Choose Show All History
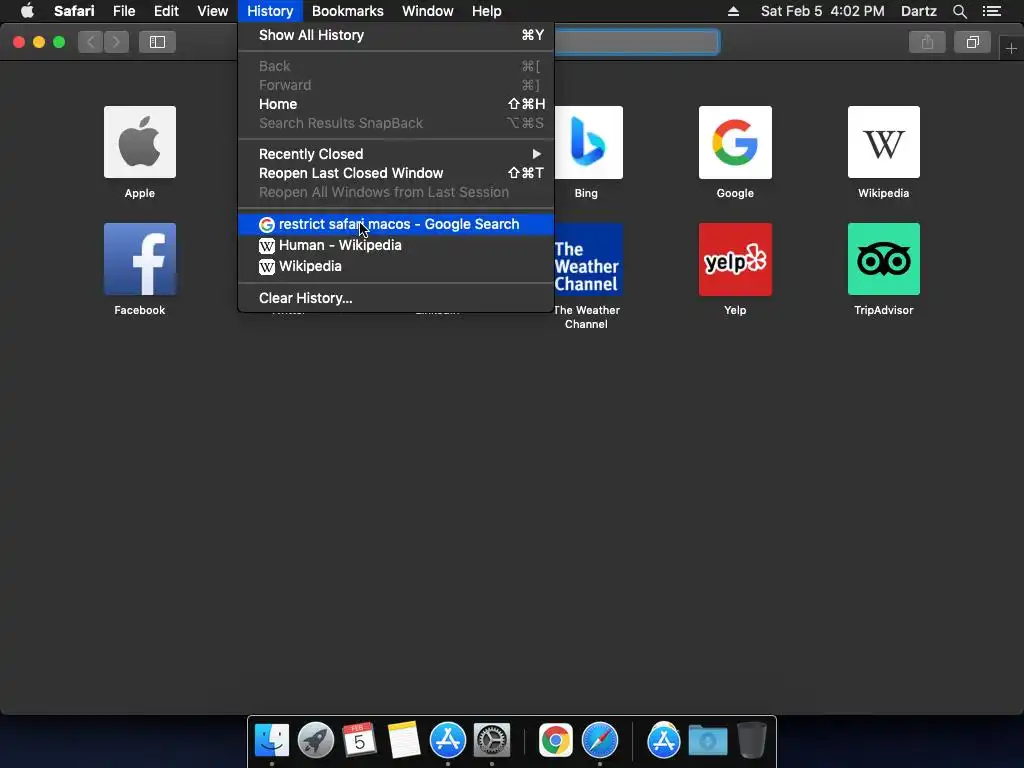Viewport: 1024px width, 768px height. [396, 35]
